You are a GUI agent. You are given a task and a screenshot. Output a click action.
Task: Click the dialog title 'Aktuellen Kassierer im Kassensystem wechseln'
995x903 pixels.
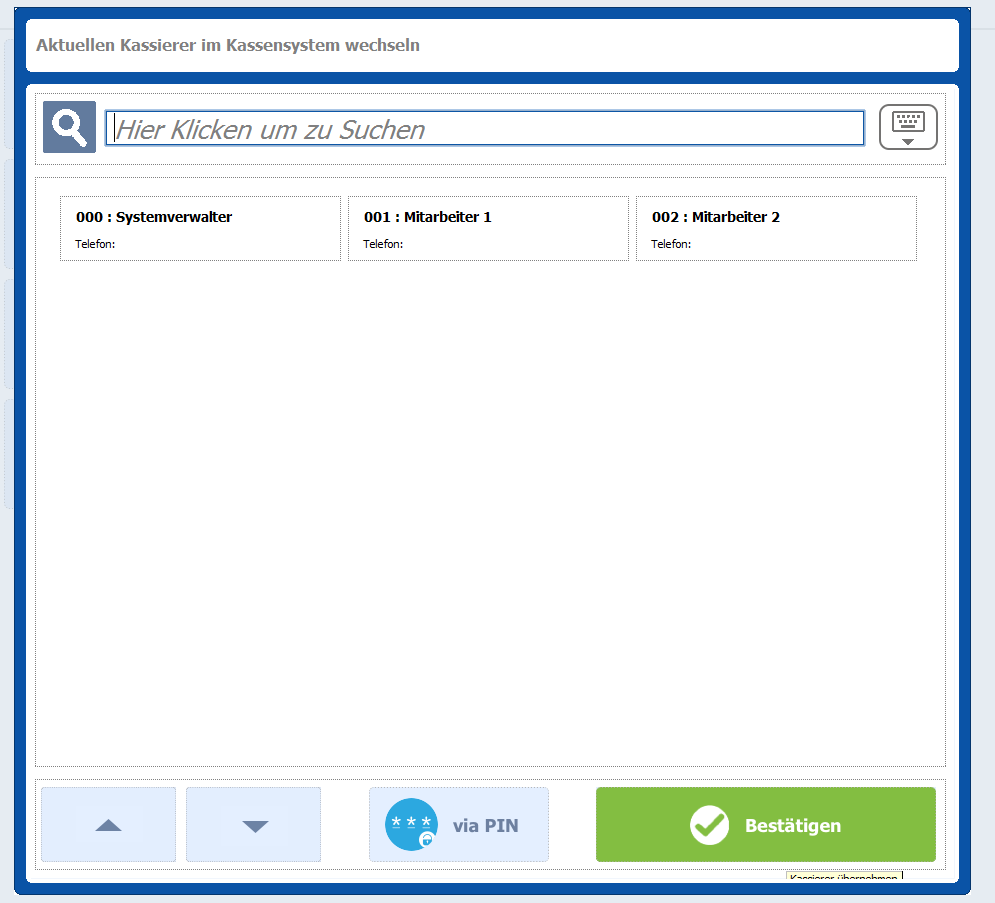pos(228,45)
